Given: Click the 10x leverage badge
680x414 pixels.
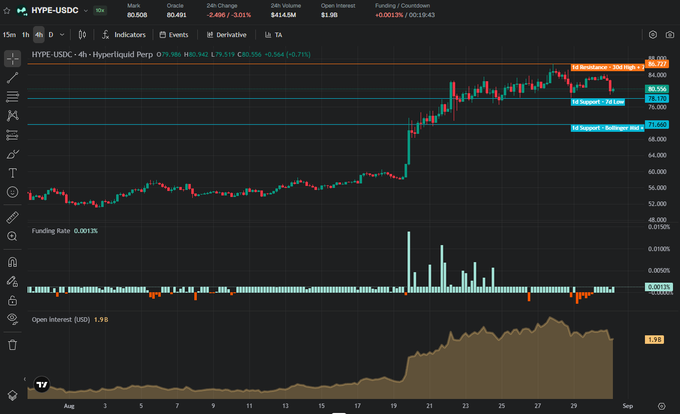Looking at the screenshot, I should click(x=100, y=10).
